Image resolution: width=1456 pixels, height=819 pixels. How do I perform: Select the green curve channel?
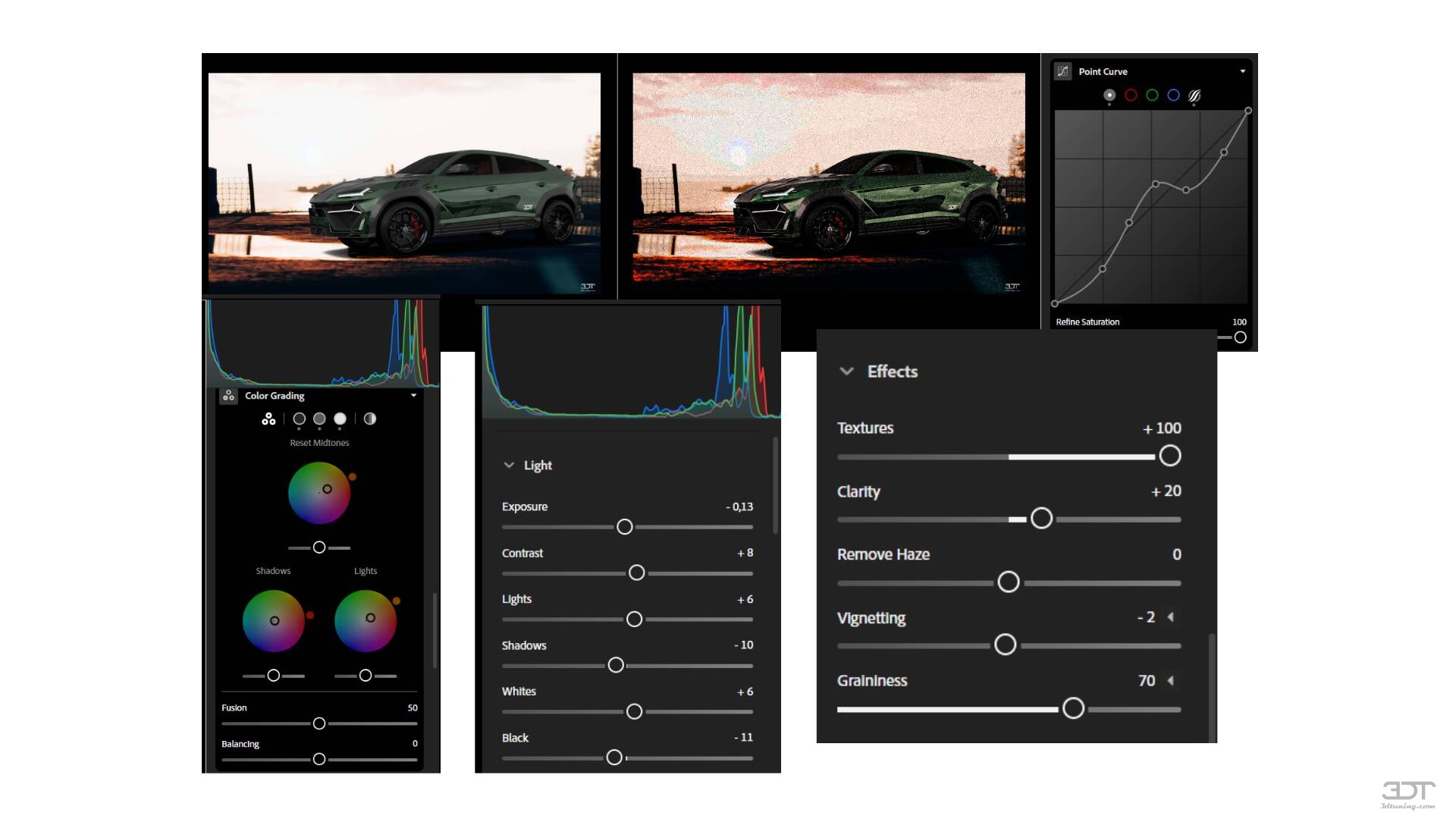click(1152, 95)
